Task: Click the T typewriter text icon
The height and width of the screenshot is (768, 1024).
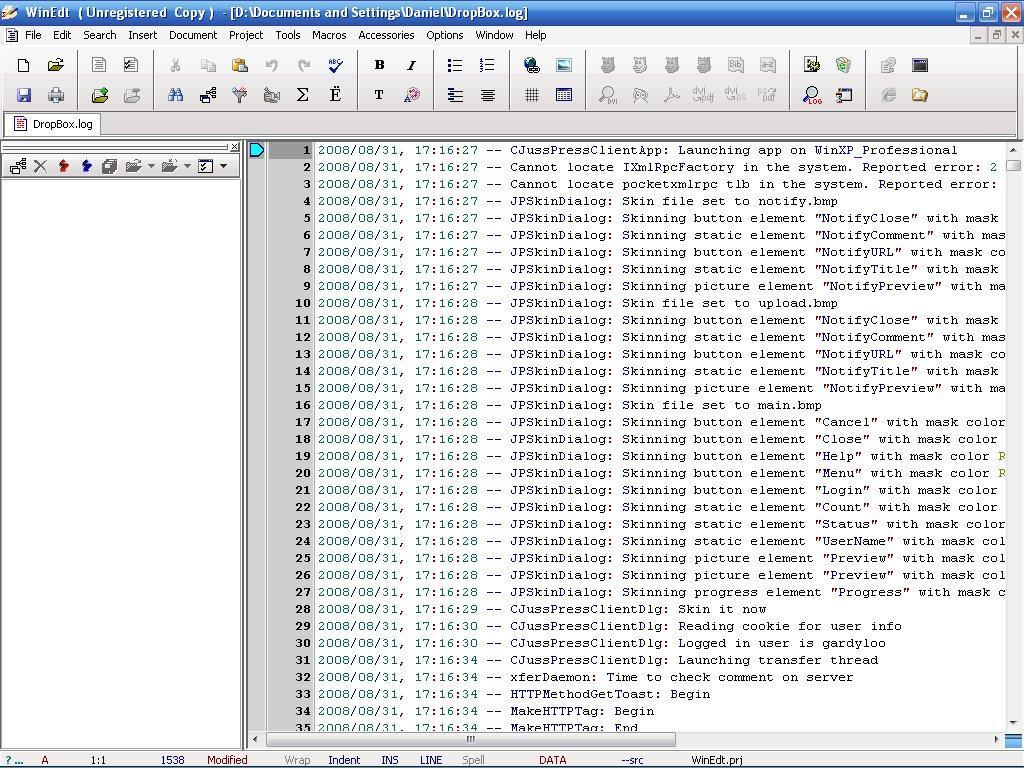Action: tap(379, 95)
